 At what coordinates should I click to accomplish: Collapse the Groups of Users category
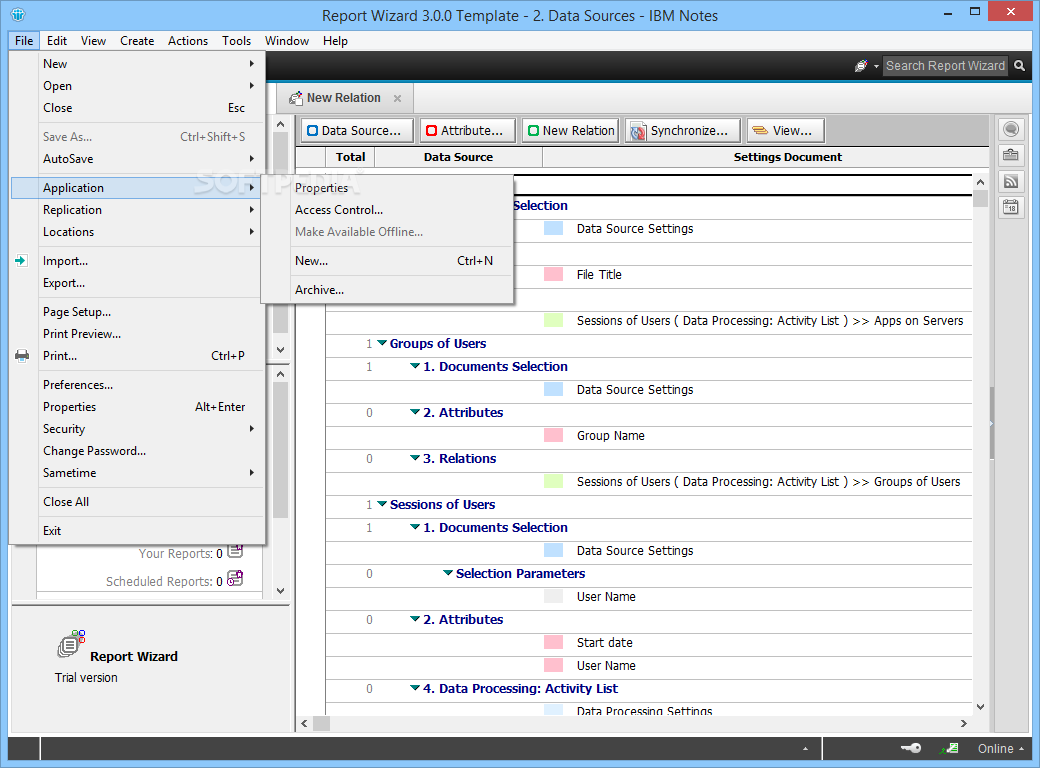(x=382, y=343)
